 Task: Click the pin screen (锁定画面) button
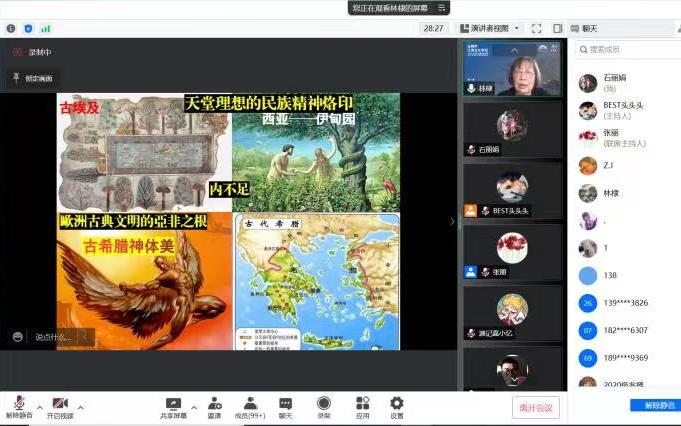(x=33, y=78)
